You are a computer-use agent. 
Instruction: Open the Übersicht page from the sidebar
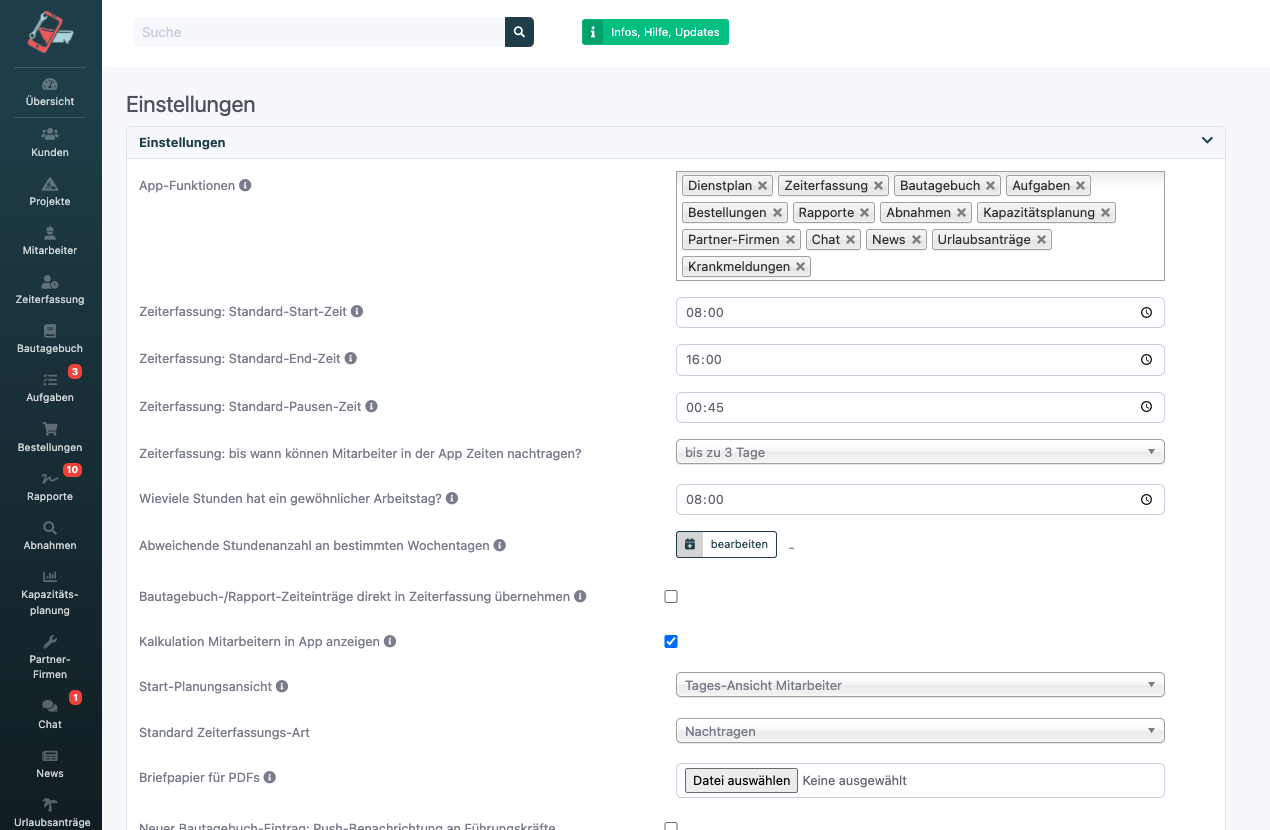49,91
